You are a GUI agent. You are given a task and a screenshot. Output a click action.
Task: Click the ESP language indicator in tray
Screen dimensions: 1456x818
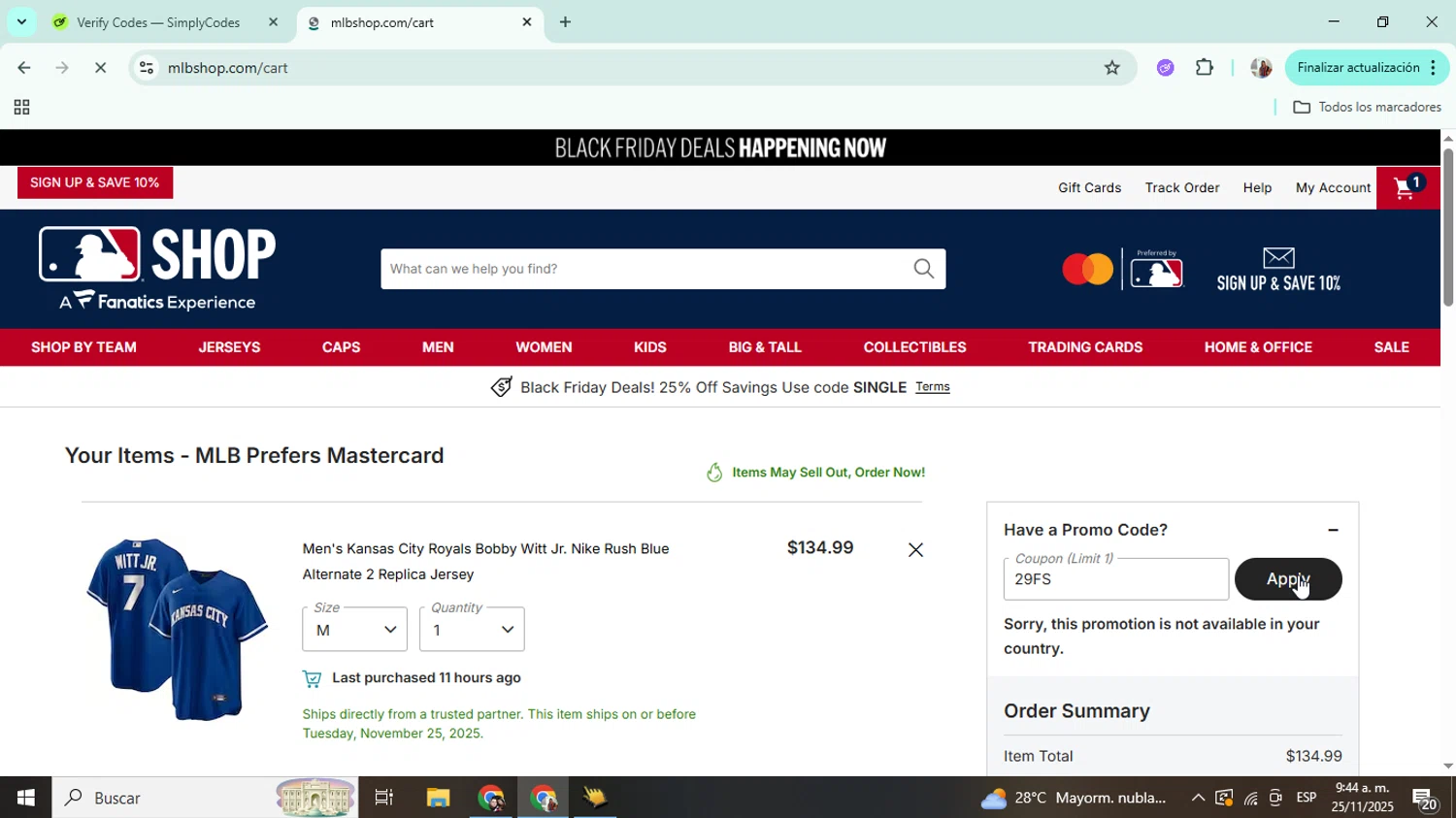[1307, 798]
